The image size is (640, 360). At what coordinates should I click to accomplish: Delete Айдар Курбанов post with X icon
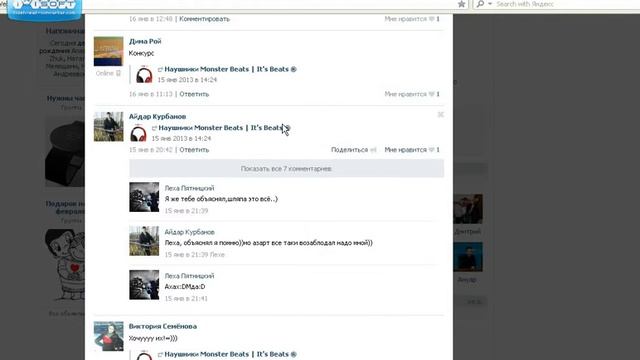point(440,115)
